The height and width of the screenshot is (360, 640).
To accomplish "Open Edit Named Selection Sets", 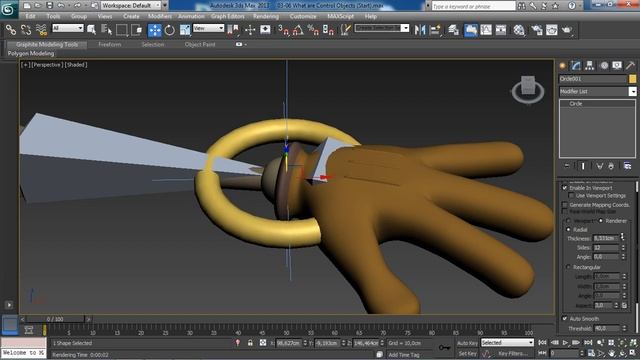I will 346,30.
